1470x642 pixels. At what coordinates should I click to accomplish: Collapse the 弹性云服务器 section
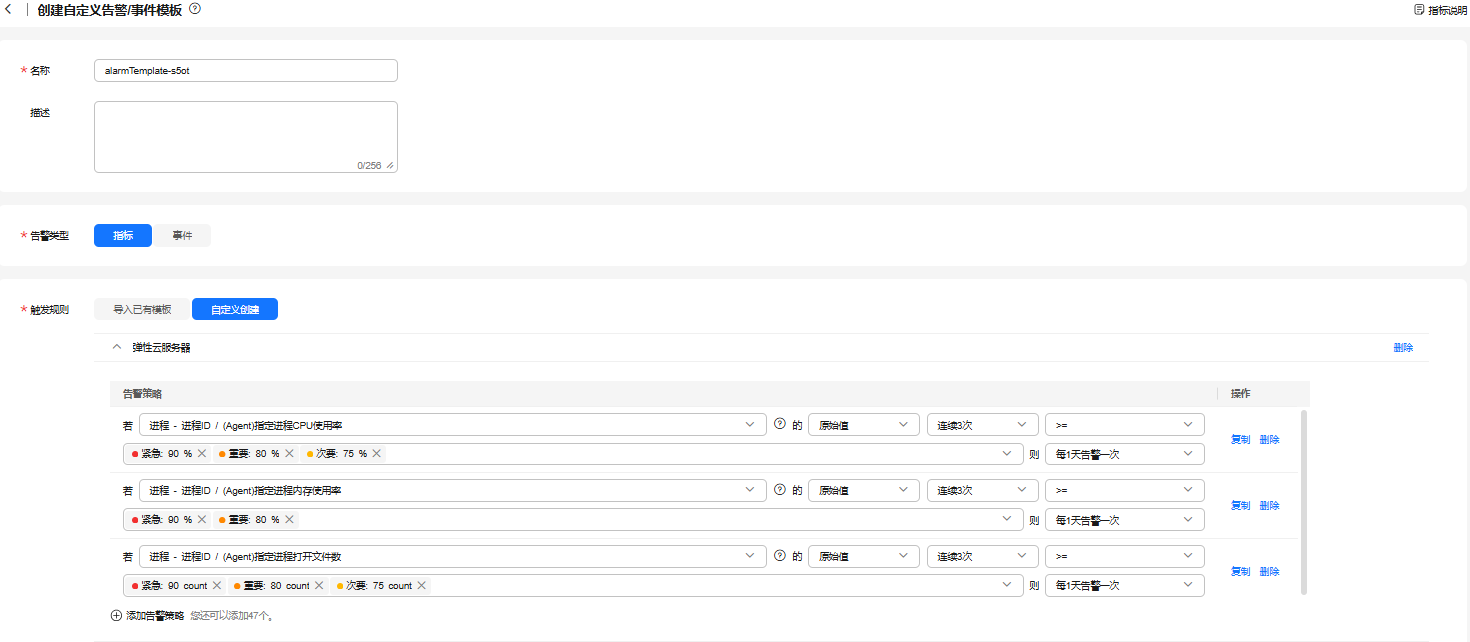118,348
